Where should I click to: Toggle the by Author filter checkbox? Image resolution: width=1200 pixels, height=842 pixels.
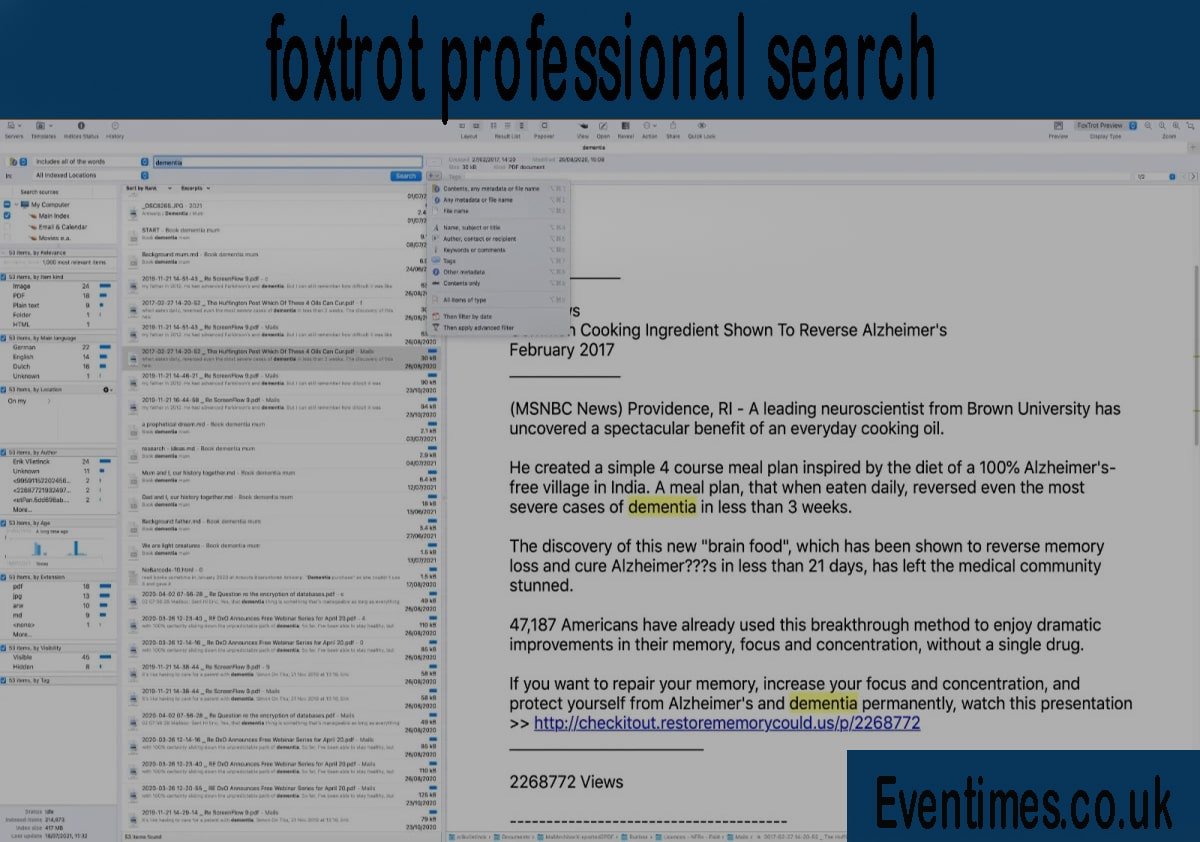(x=4, y=452)
